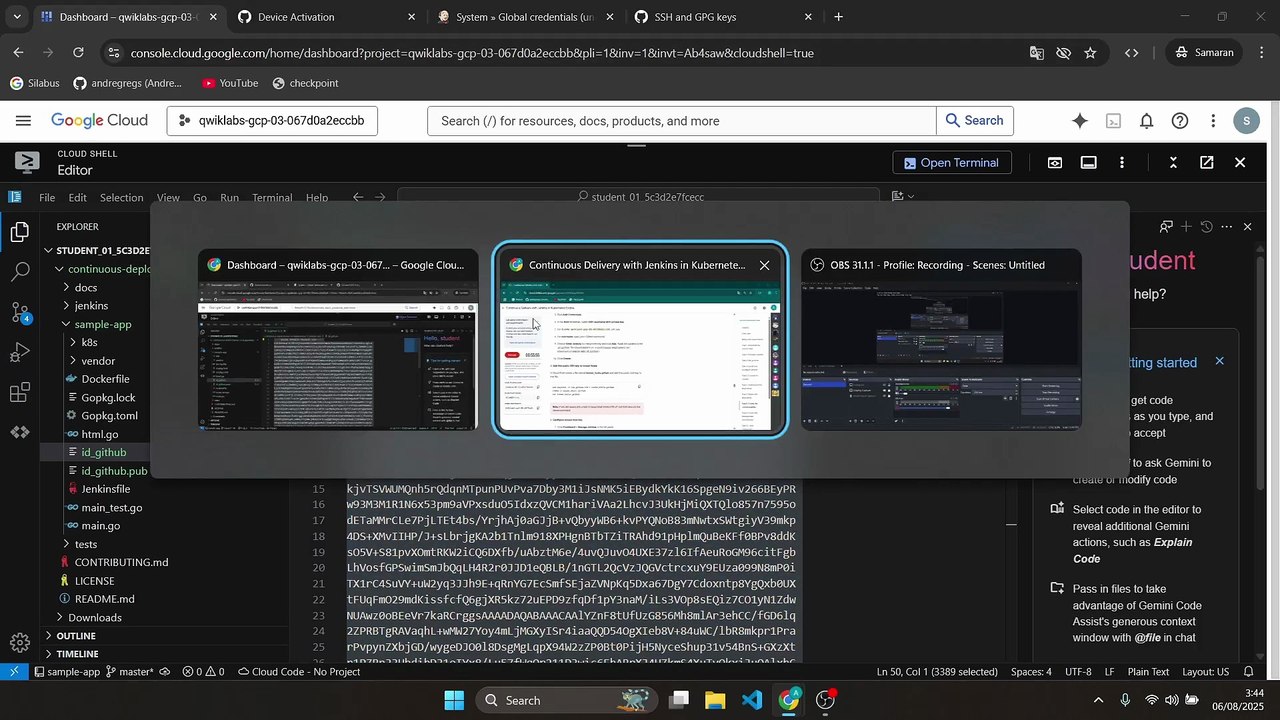Open the YouTube bookmark
Viewport: 1280px width, 720px height.
point(230,83)
